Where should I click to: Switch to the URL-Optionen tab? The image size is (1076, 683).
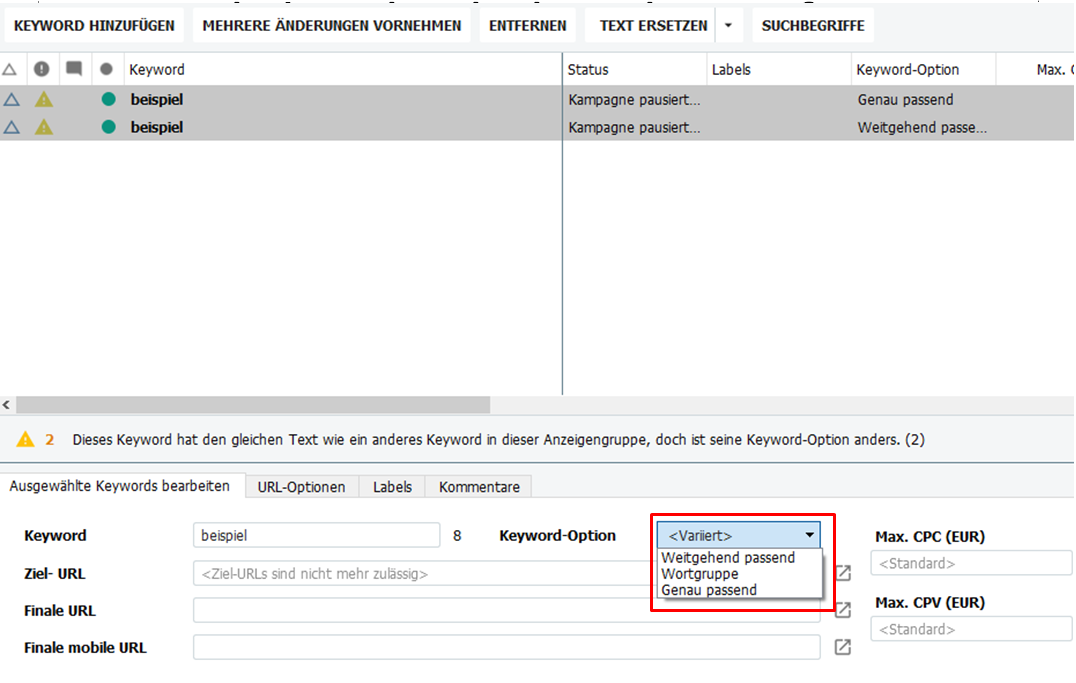[302, 486]
